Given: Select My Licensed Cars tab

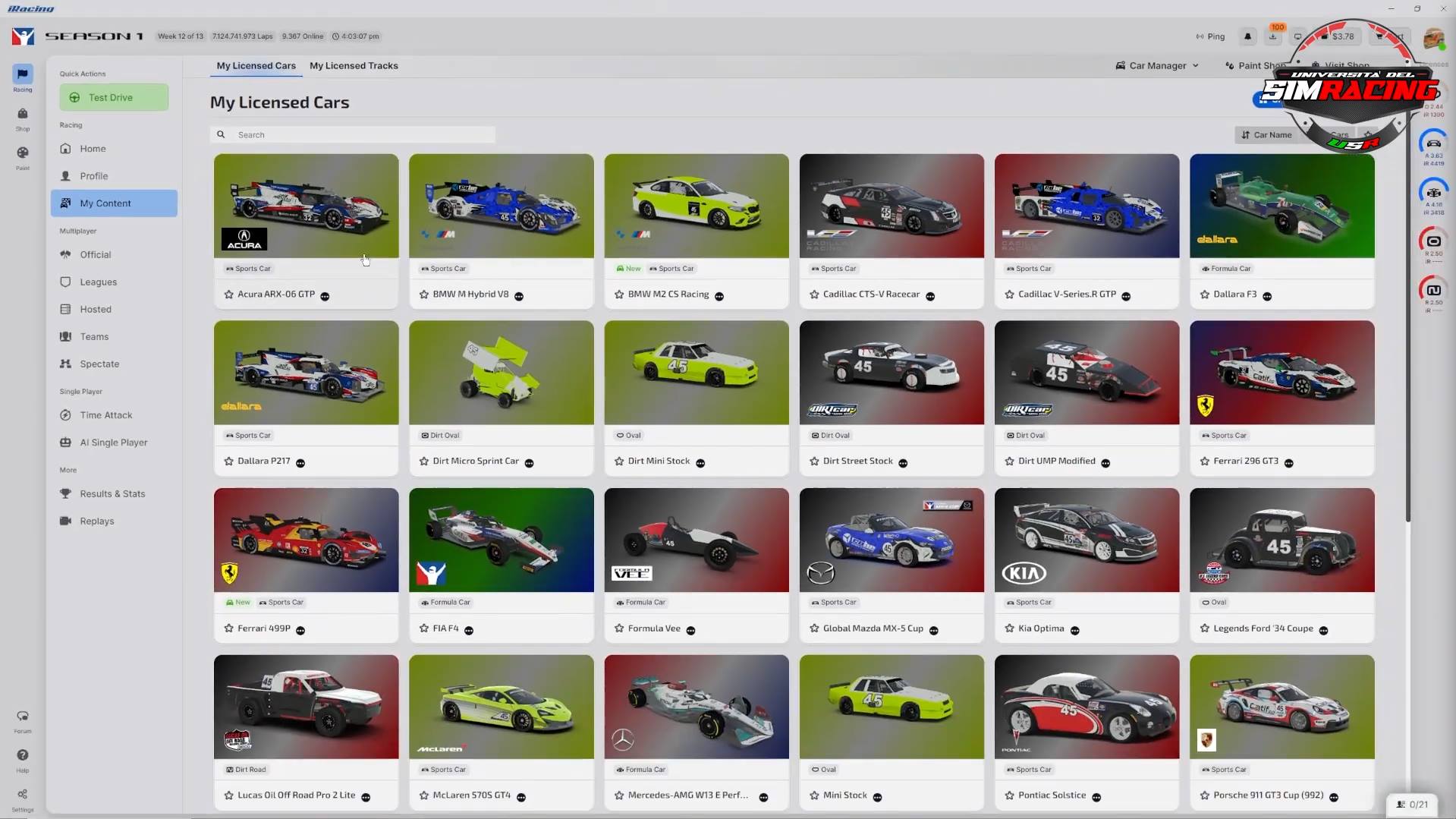Looking at the screenshot, I should tap(256, 66).
